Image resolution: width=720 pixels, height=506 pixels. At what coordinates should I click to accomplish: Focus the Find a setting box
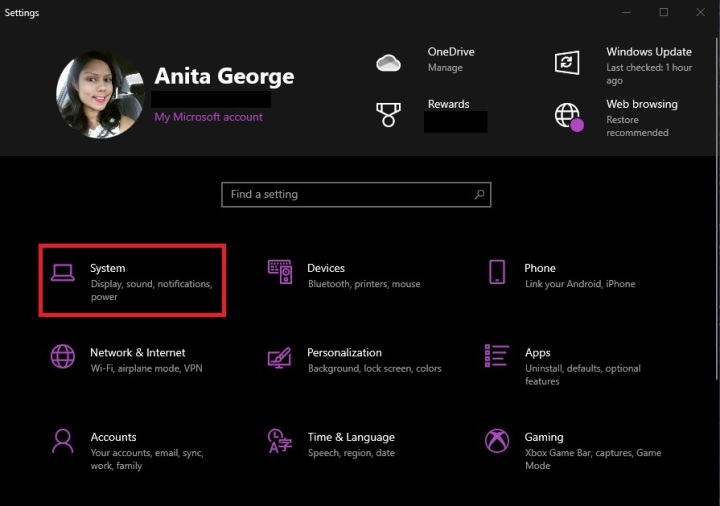point(356,195)
